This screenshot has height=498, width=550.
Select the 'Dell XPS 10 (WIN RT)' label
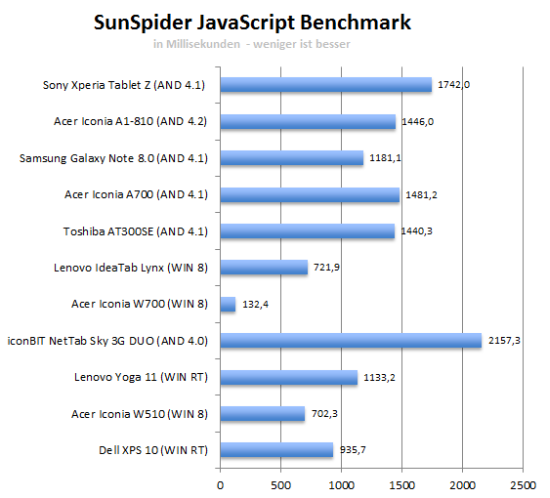tap(153, 450)
